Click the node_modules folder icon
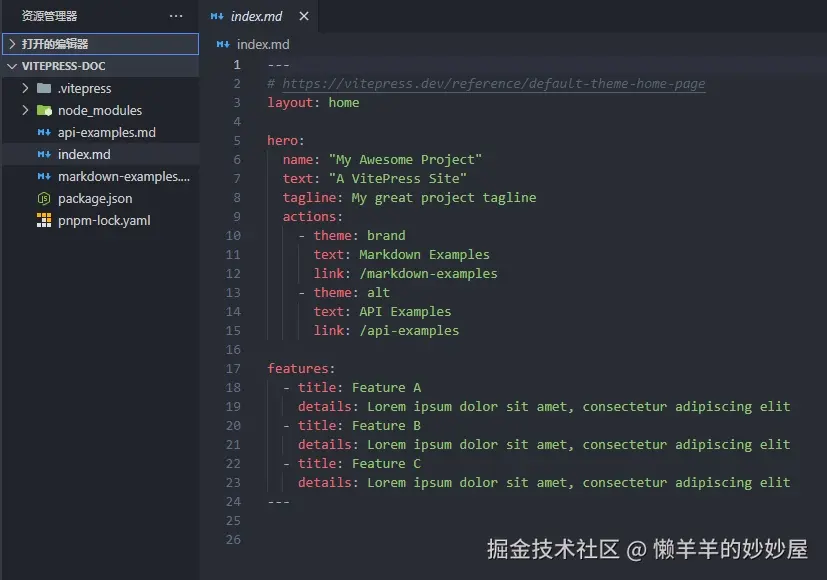This screenshot has width=827, height=580. (x=44, y=110)
